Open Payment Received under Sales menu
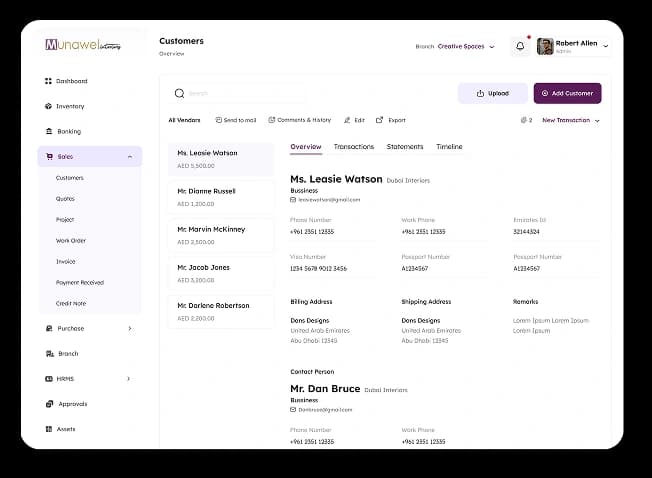Image resolution: width=652 pixels, height=478 pixels. pos(80,283)
